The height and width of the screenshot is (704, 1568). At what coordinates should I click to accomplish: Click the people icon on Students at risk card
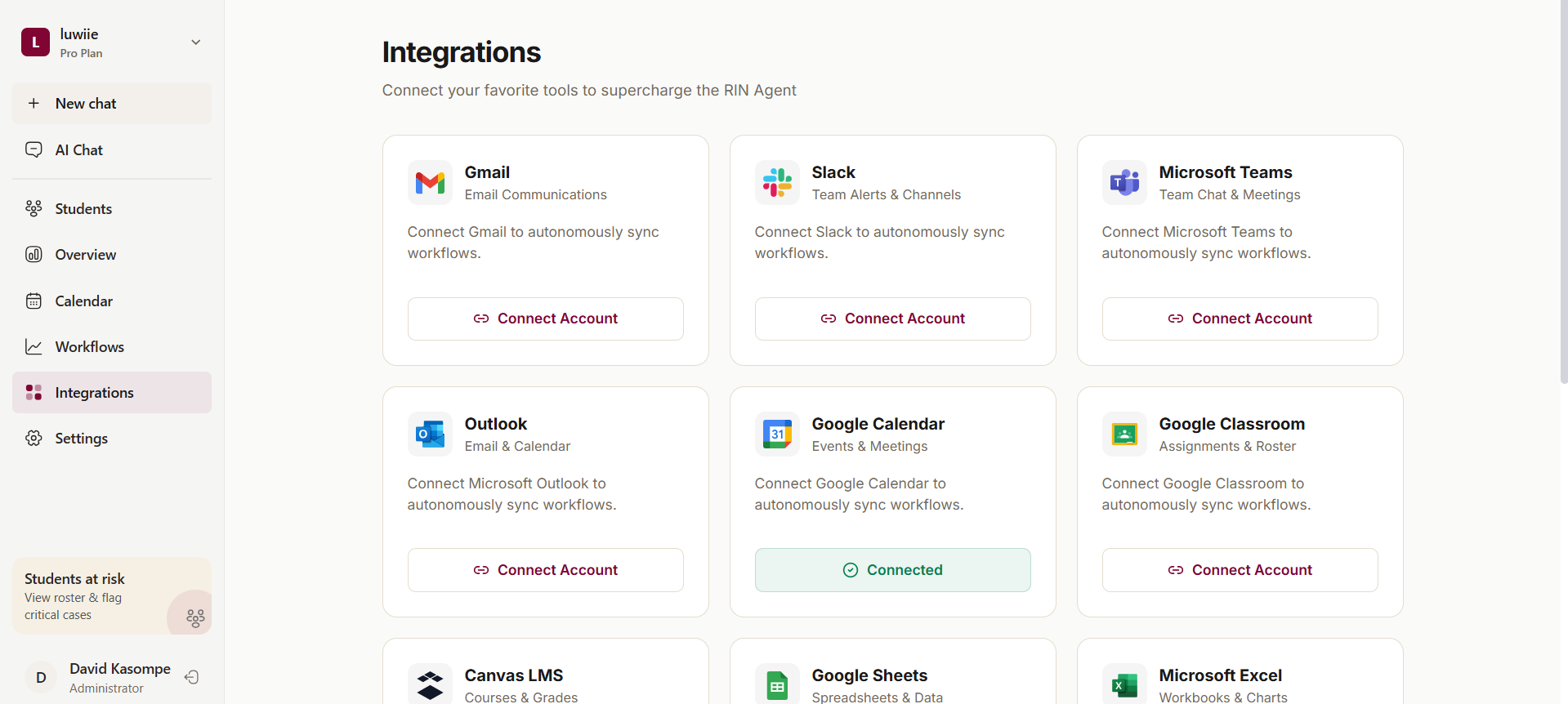click(195, 617)
